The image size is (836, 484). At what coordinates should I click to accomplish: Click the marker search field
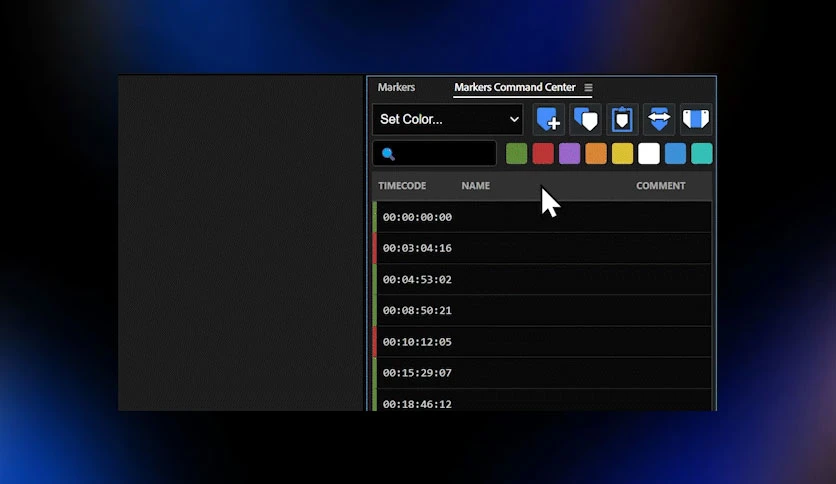point(435,154)
